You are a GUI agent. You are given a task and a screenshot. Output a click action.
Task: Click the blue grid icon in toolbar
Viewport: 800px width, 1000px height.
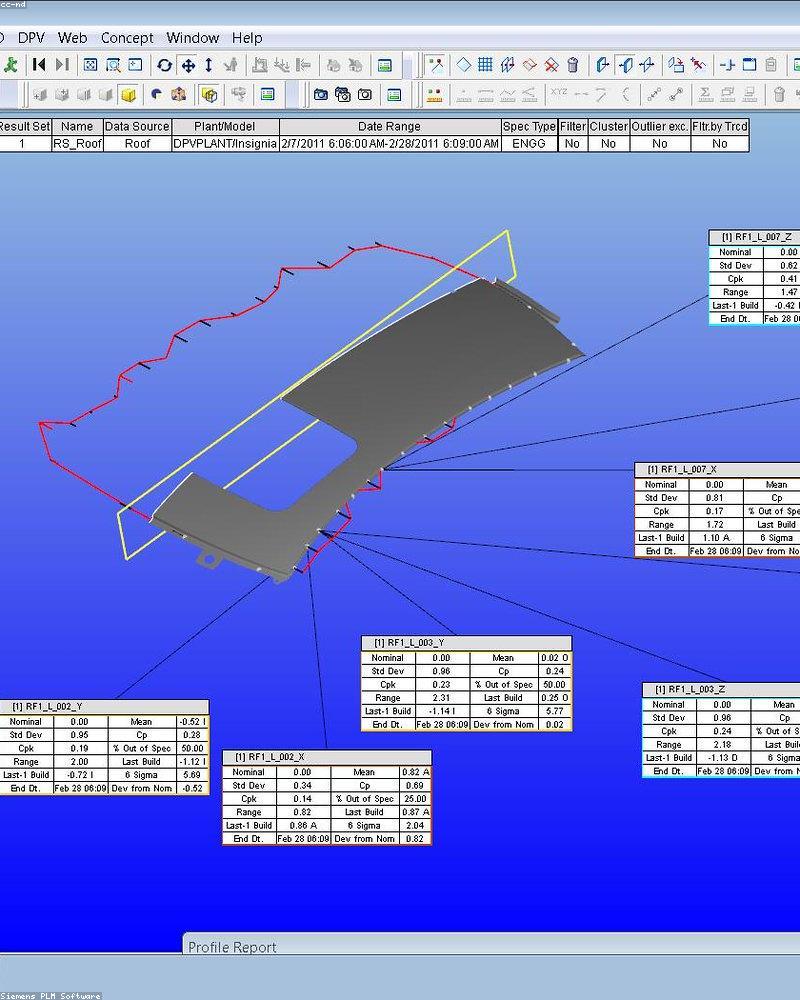tap(485, 65)
